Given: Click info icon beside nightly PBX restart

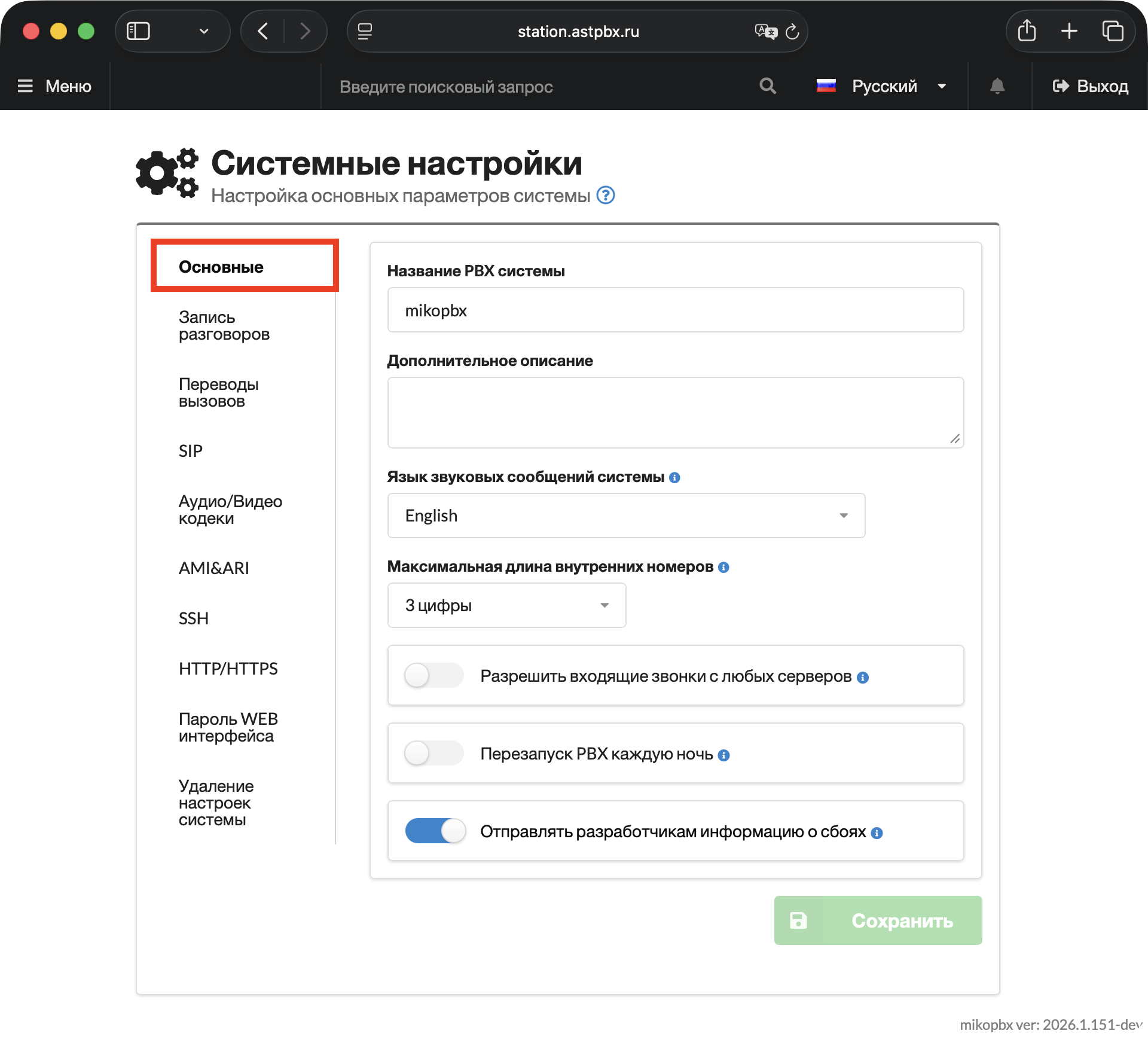Looking at the screenshot, I should tap(723, 755).
